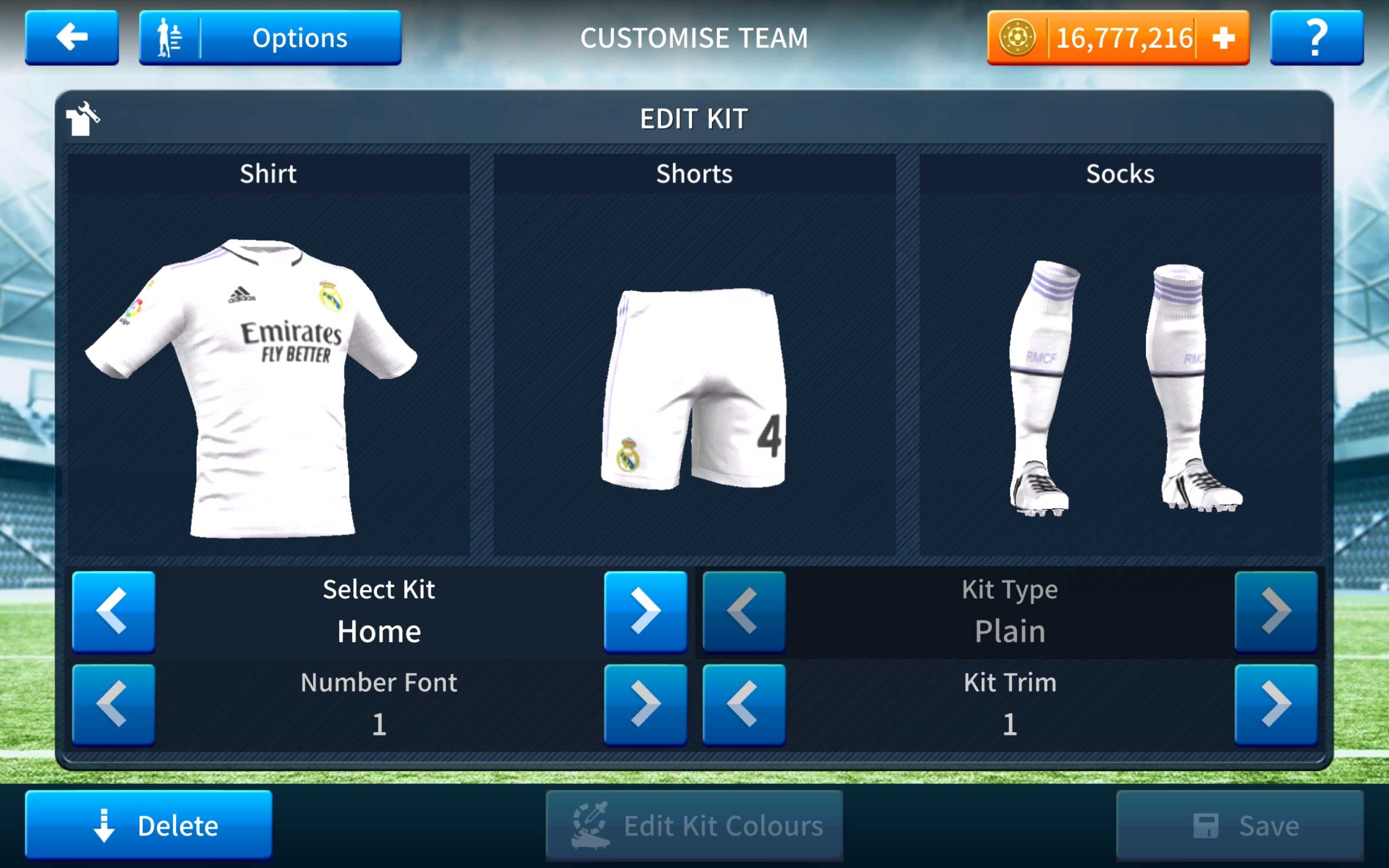Choose previous Kit Trim
The image size is (1389, 868).
click(x=744, y=704)
